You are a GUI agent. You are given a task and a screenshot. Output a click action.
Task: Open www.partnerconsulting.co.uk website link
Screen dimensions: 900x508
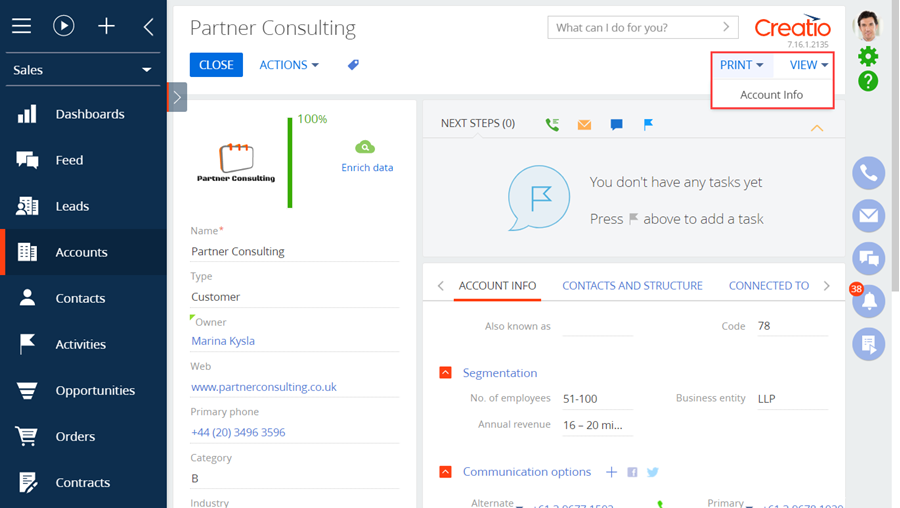pyautogui.click(x=264, y=387)
